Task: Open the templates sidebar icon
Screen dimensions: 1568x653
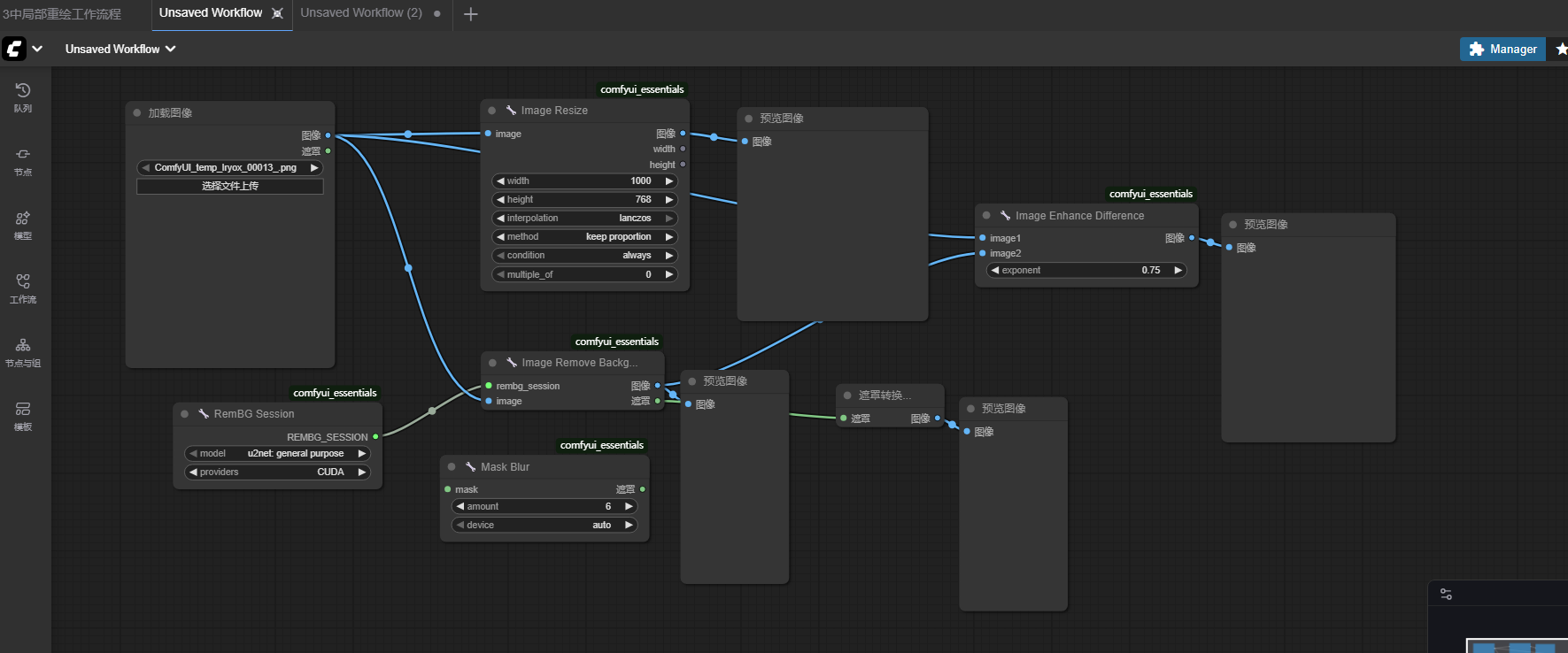Action: [x=23, y=415]
